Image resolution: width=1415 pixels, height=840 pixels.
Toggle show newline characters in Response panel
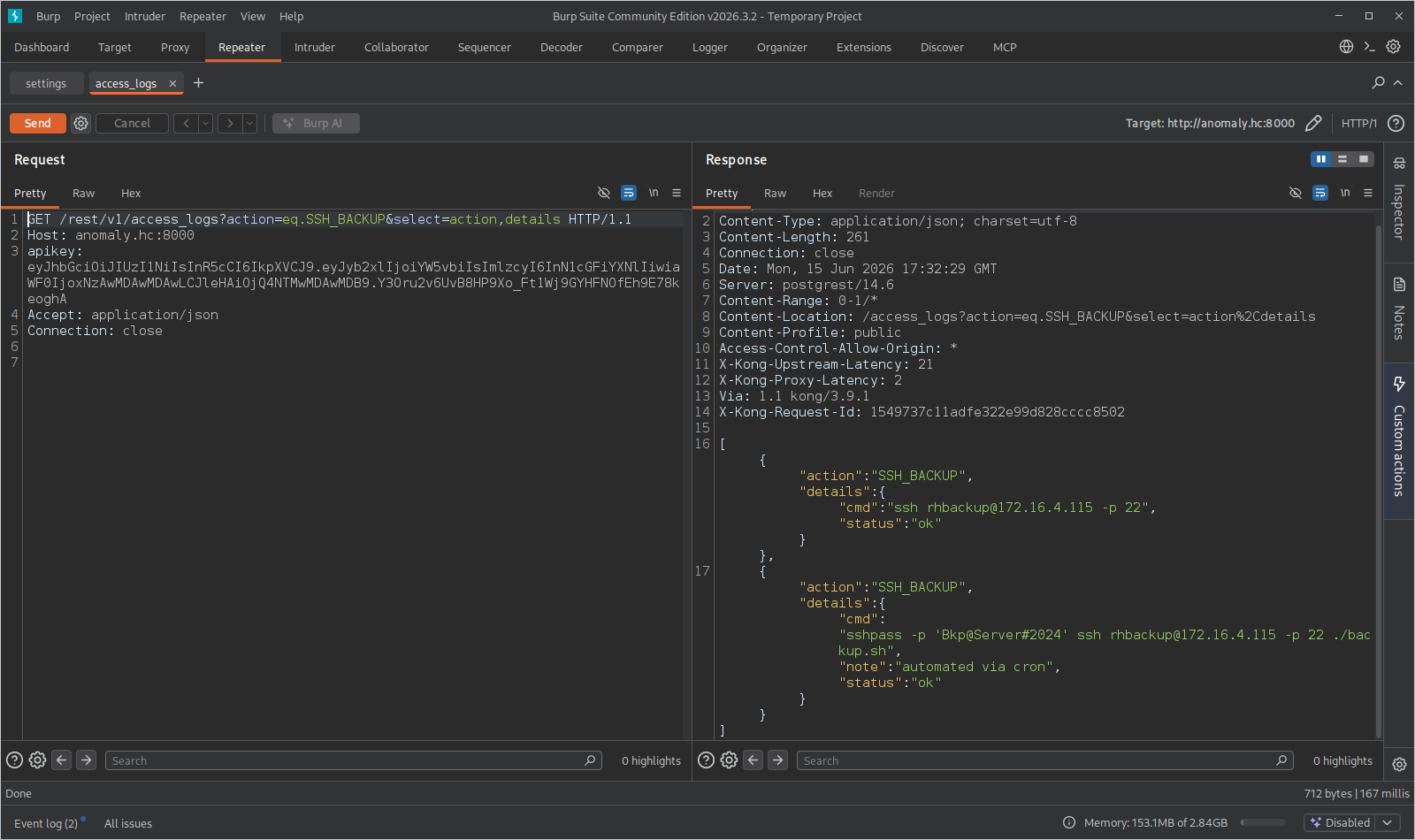[1345, 193]
